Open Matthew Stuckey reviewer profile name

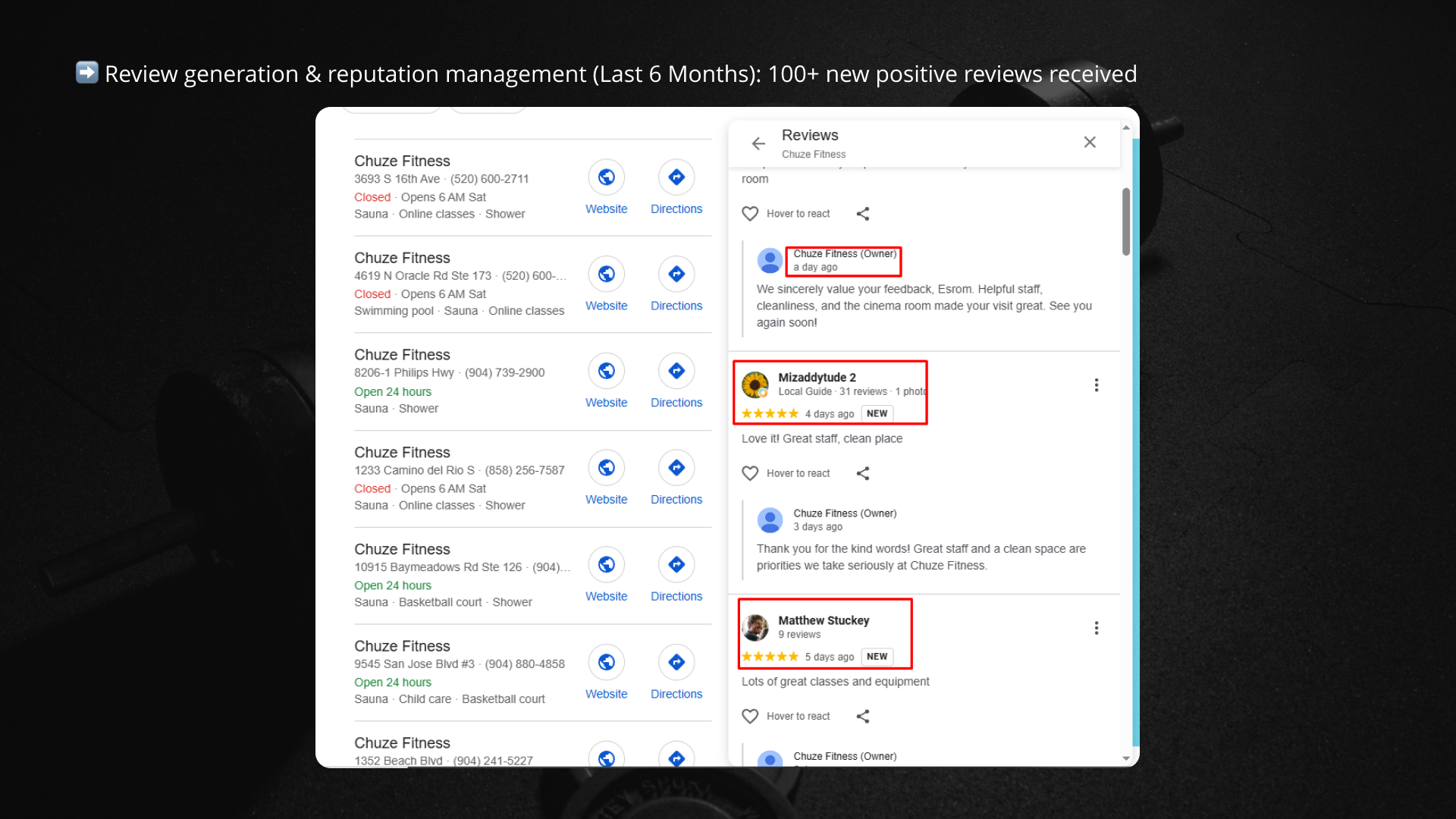pyautogui.click(x=824, y=620)
